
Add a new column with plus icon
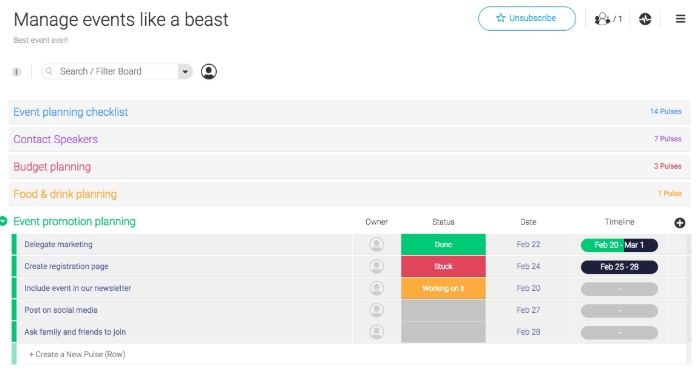tap(680, 223)
